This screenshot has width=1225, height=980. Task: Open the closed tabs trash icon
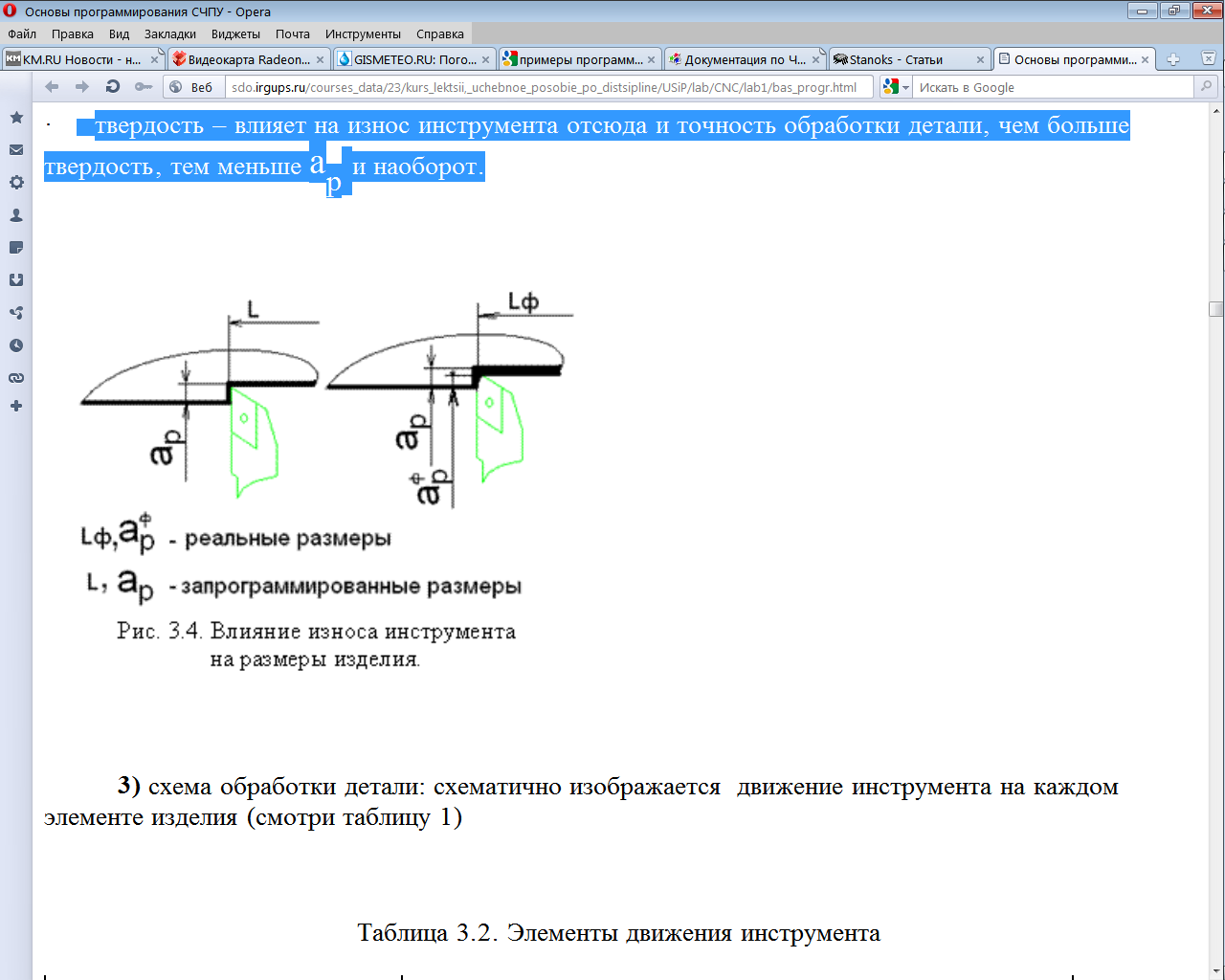click(x=1209, y=58)
